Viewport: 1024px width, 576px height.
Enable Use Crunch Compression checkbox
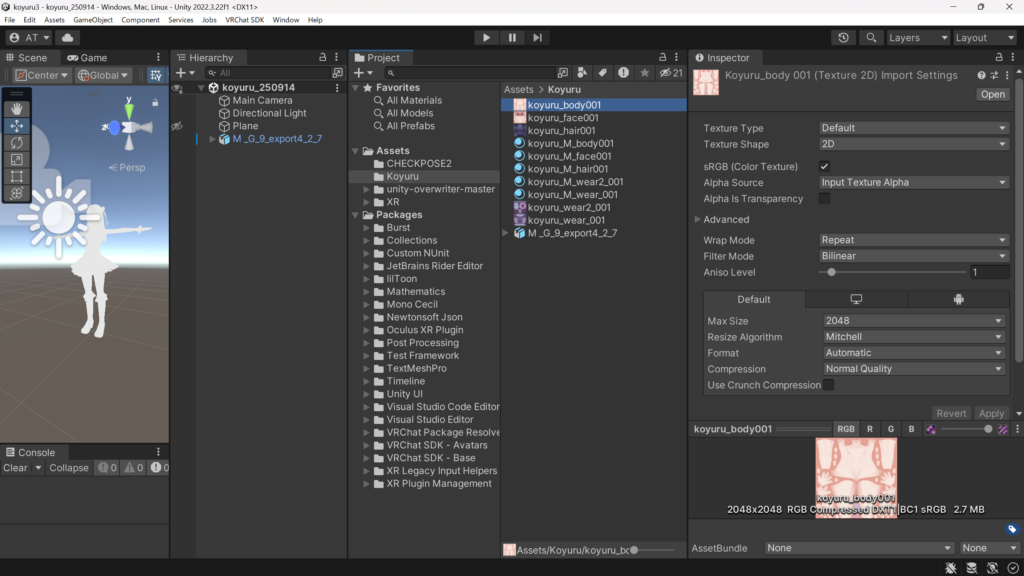click(x=828, y=385)
